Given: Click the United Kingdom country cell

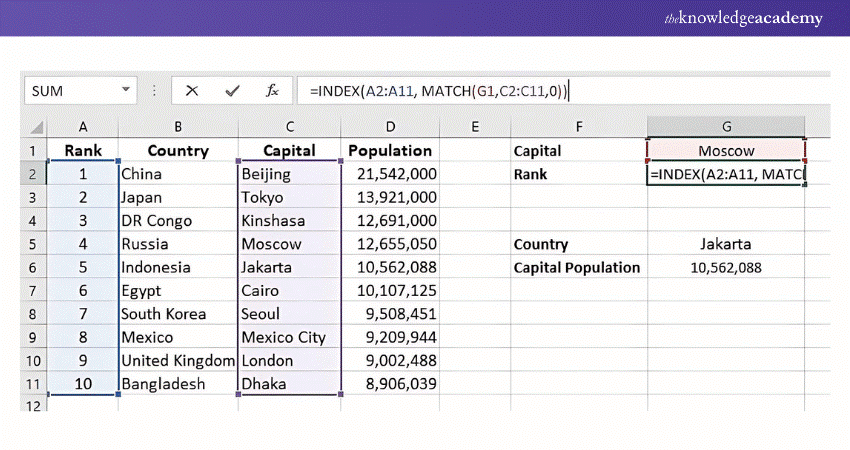Looking at the screenshot, I should click(178, 361).
